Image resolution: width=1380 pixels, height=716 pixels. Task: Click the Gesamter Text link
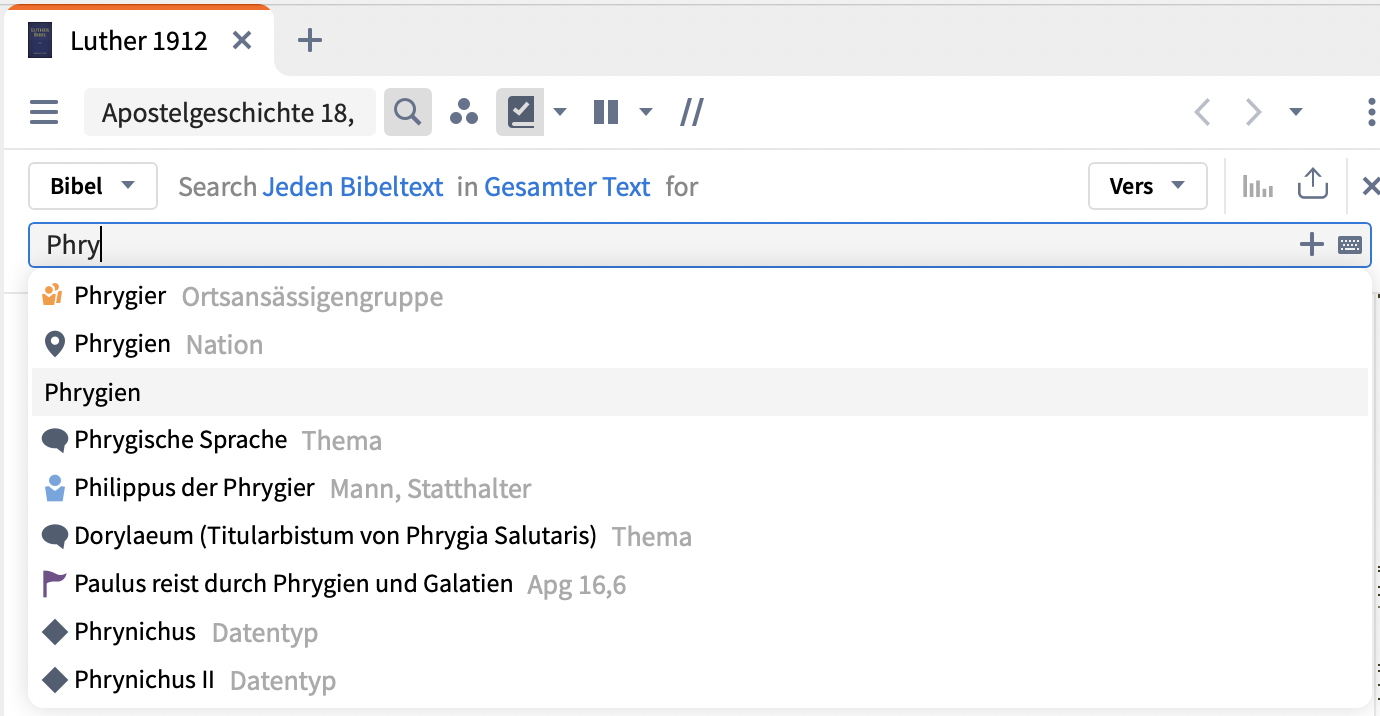point(567,186)
